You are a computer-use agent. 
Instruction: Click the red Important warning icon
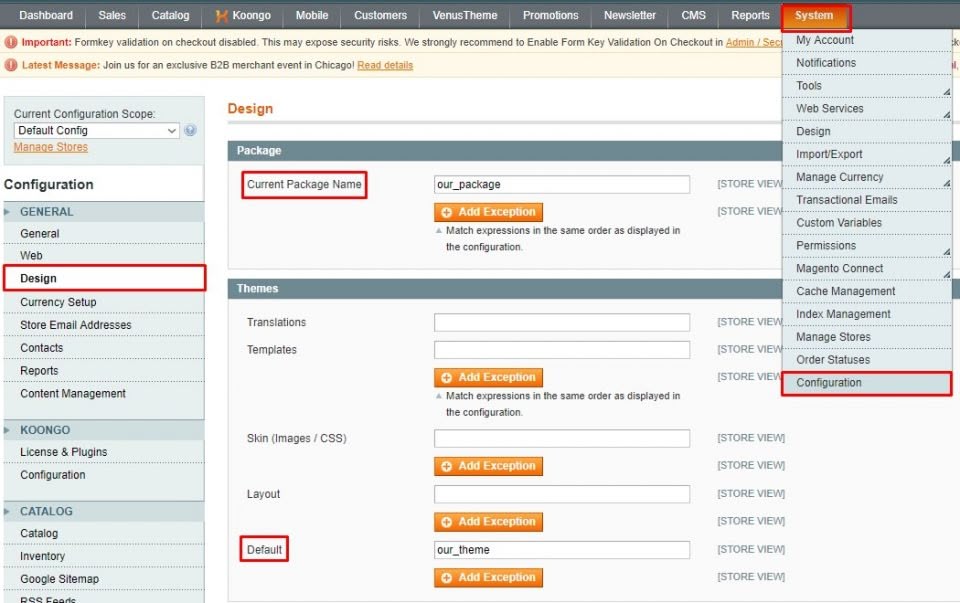coord(10,42)
